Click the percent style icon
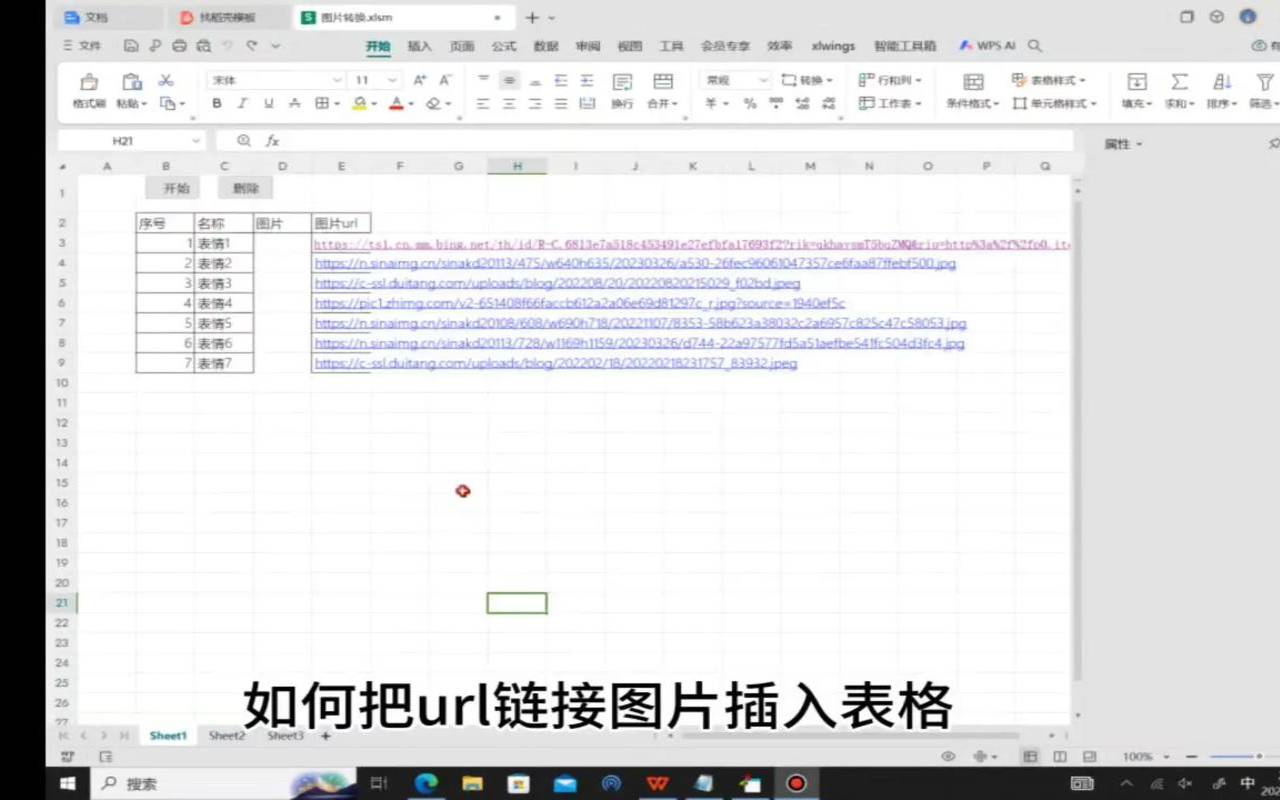1280x800 pixels. coord(750,103)
